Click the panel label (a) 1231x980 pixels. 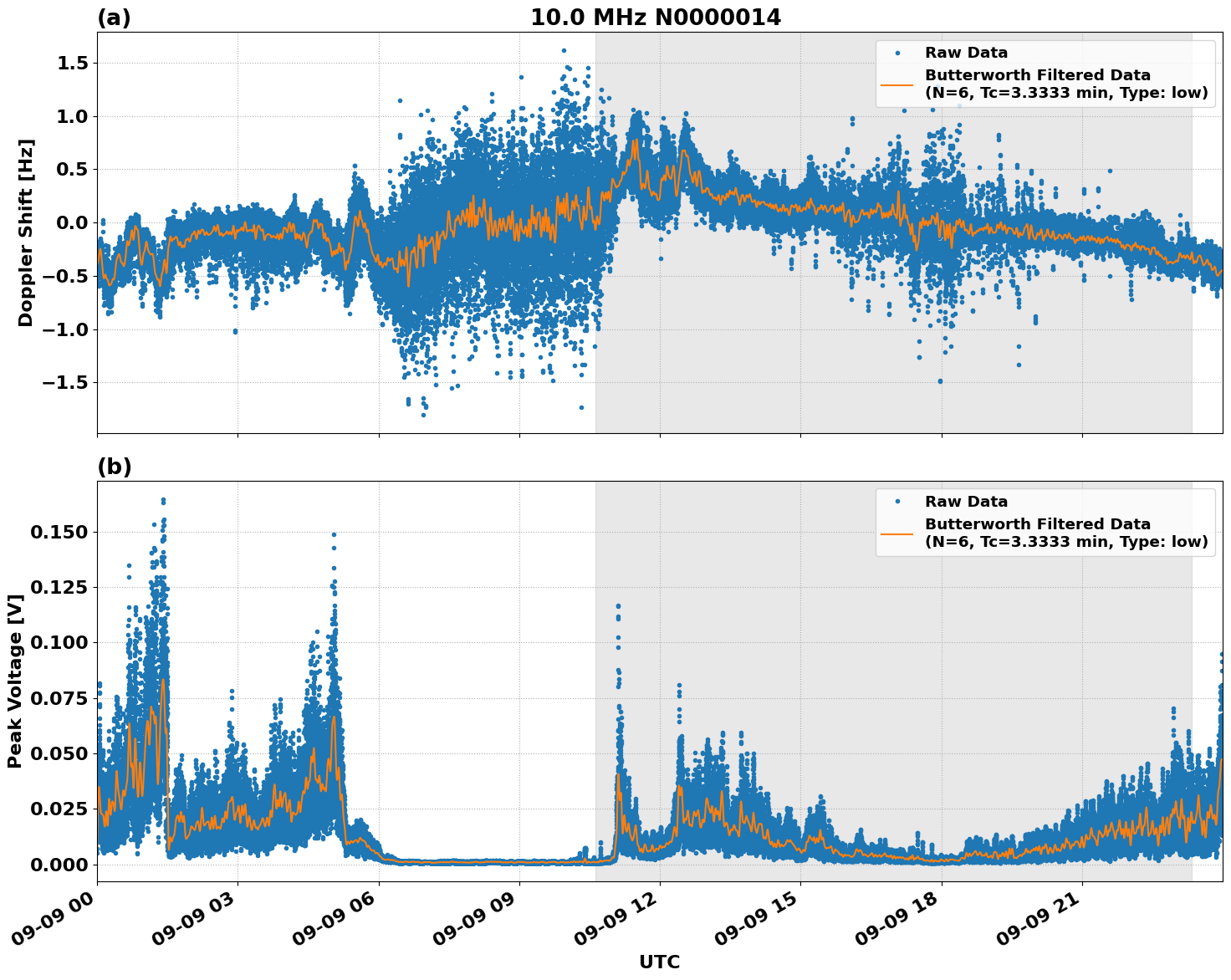point(115,16)
